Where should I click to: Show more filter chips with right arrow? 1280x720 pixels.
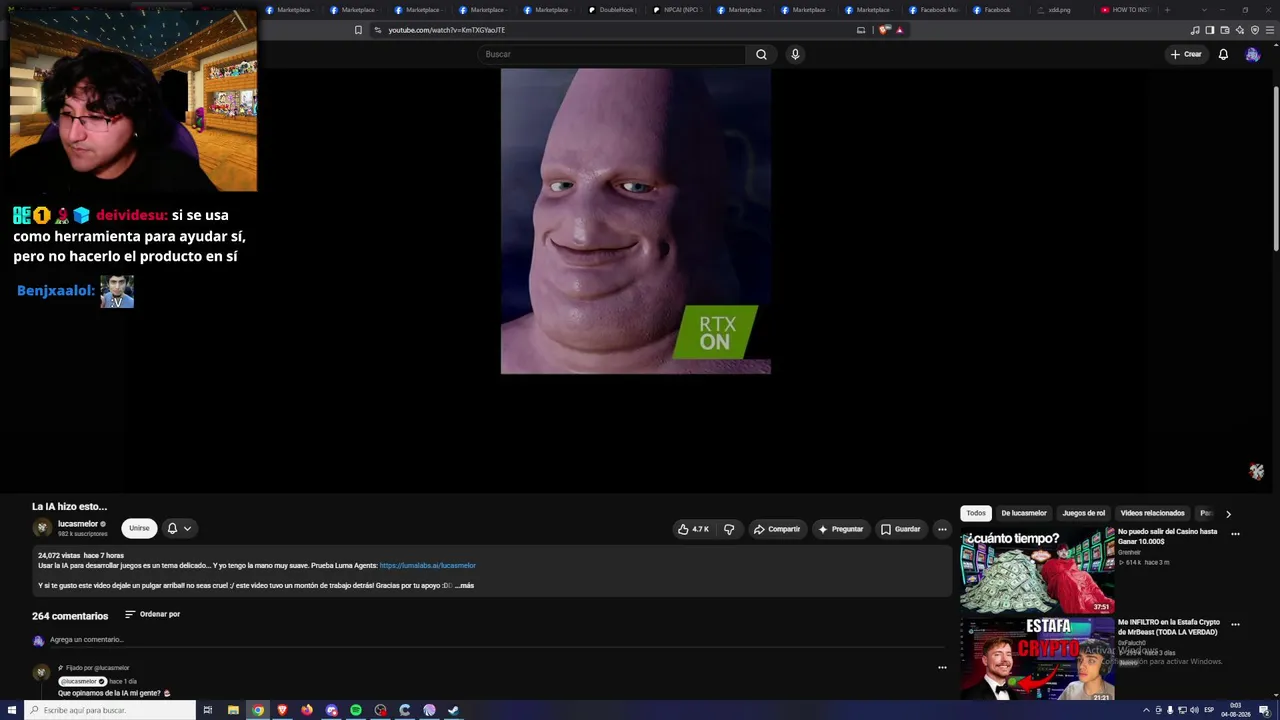1228,514
